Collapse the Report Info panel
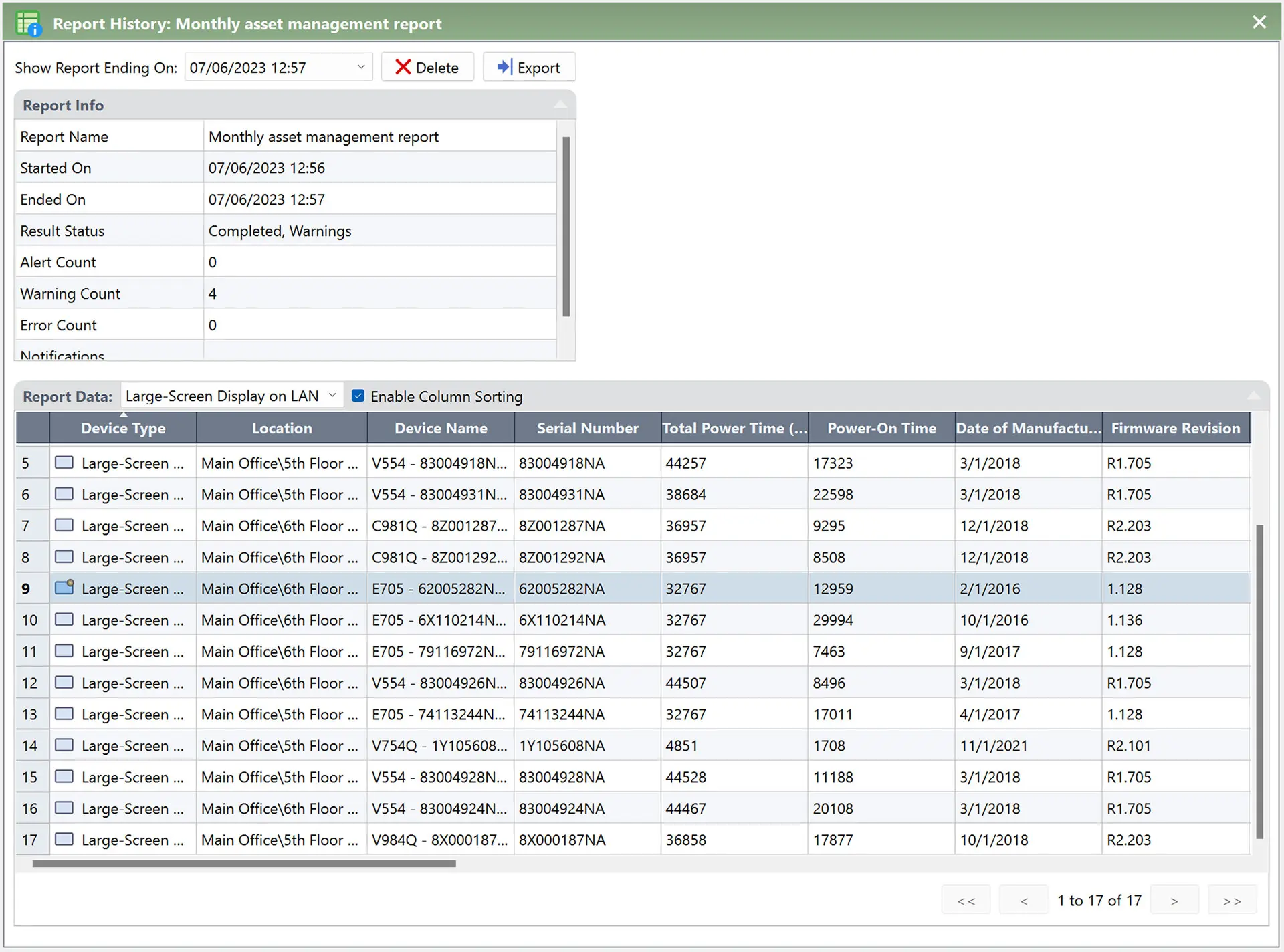 [560, 105]
